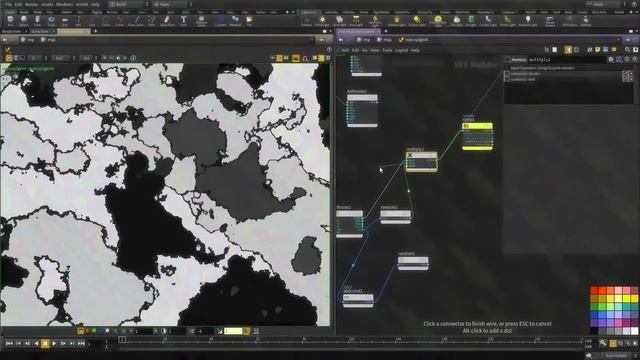The image size is (640, 360).
Task: Click the current frame marker on the timeline
Action: point(122,340)
